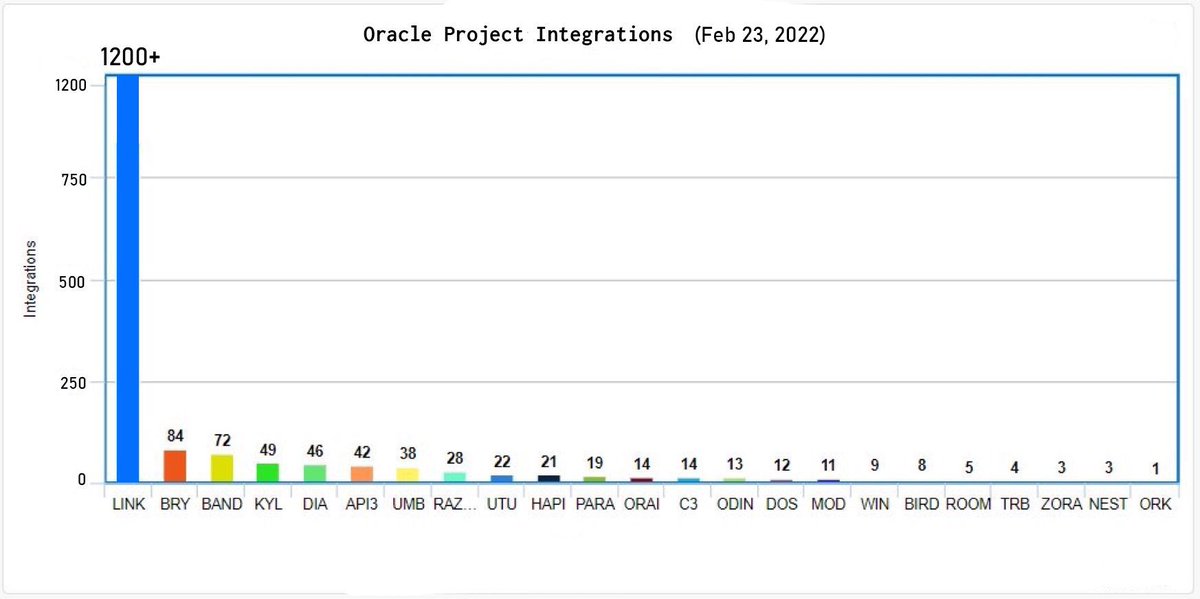The height and width of the screenshot is (599, 1200).
Task: Click the TRB x-axis label
Action: (x=1015, y=504)
